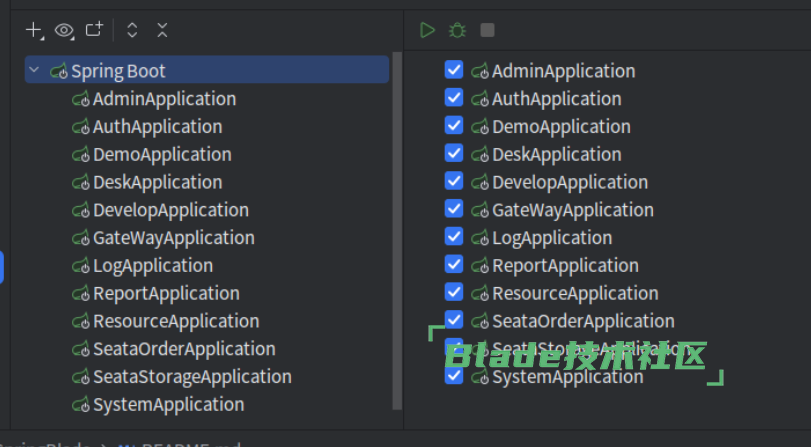Click GateWayApplication label in right panel
The width and height of the screenshot is (811, 447).
573,210
